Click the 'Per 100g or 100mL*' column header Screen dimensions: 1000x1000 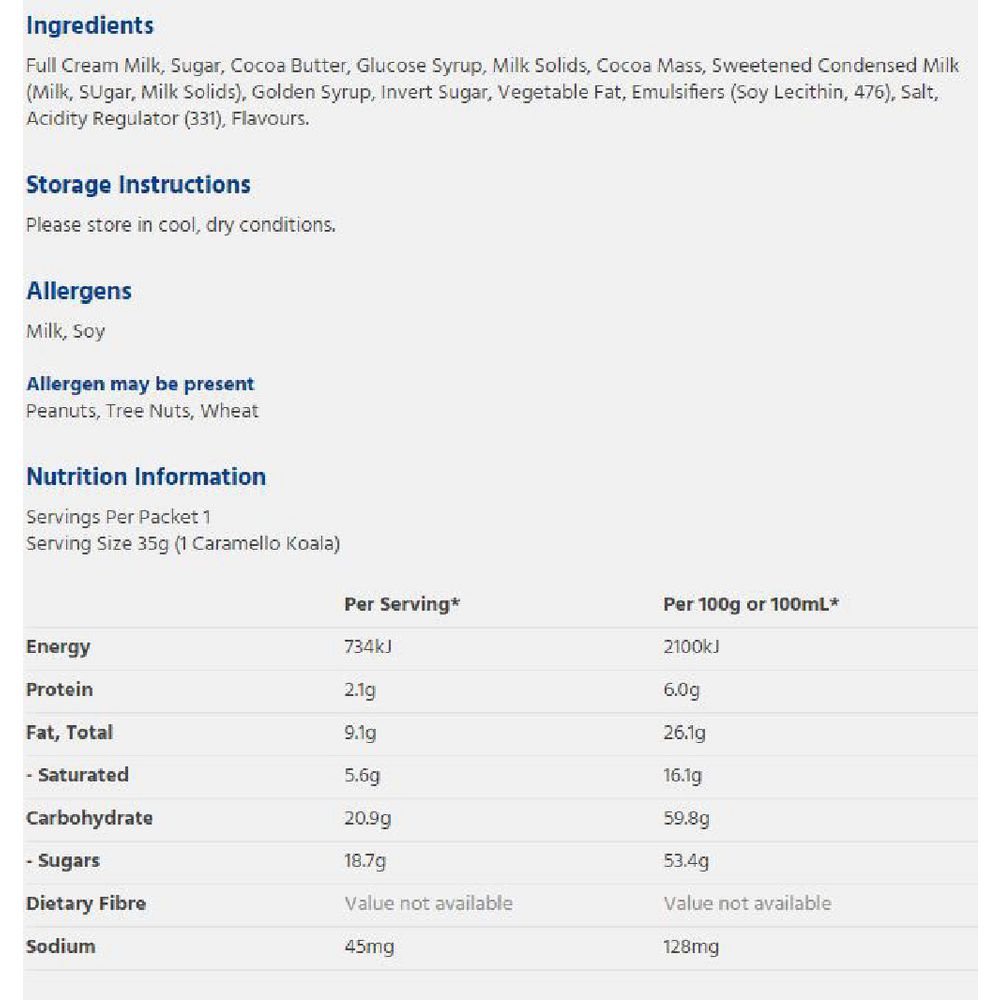(751, 605)
